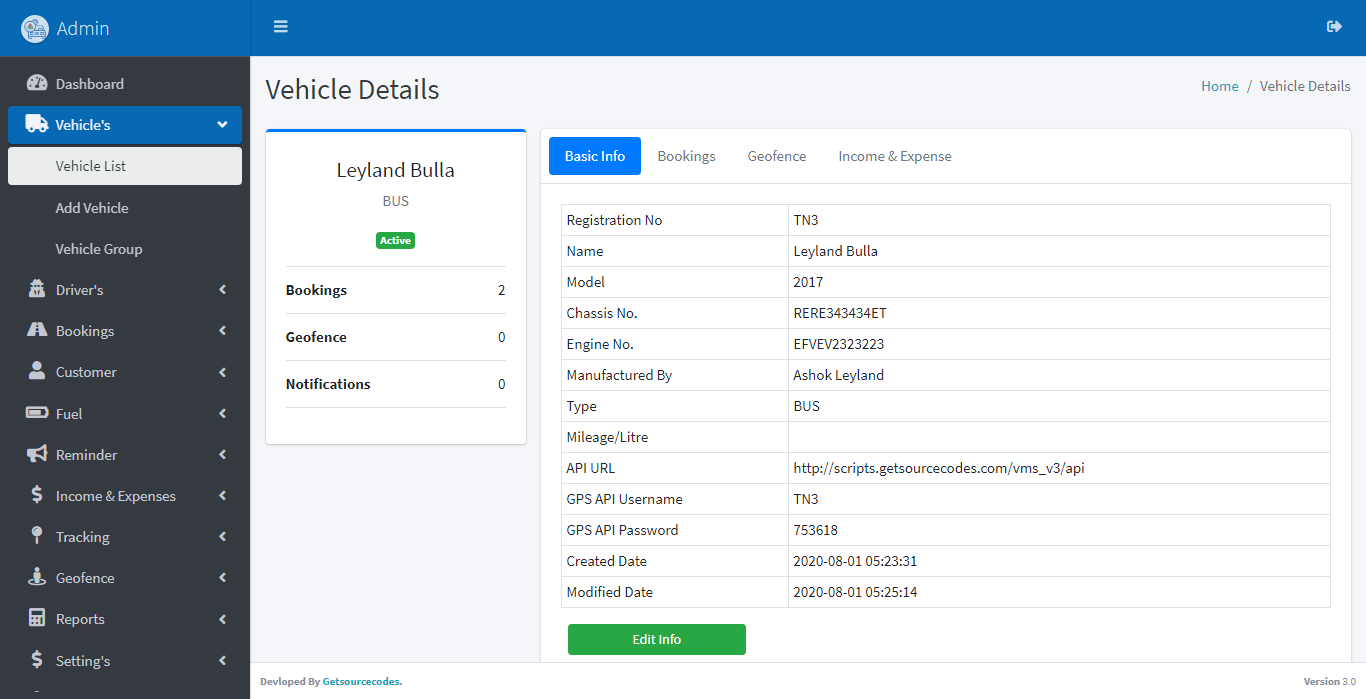Click the Model value 2017
Screen dimensions: 1366x699
click(x=809, y=282)
